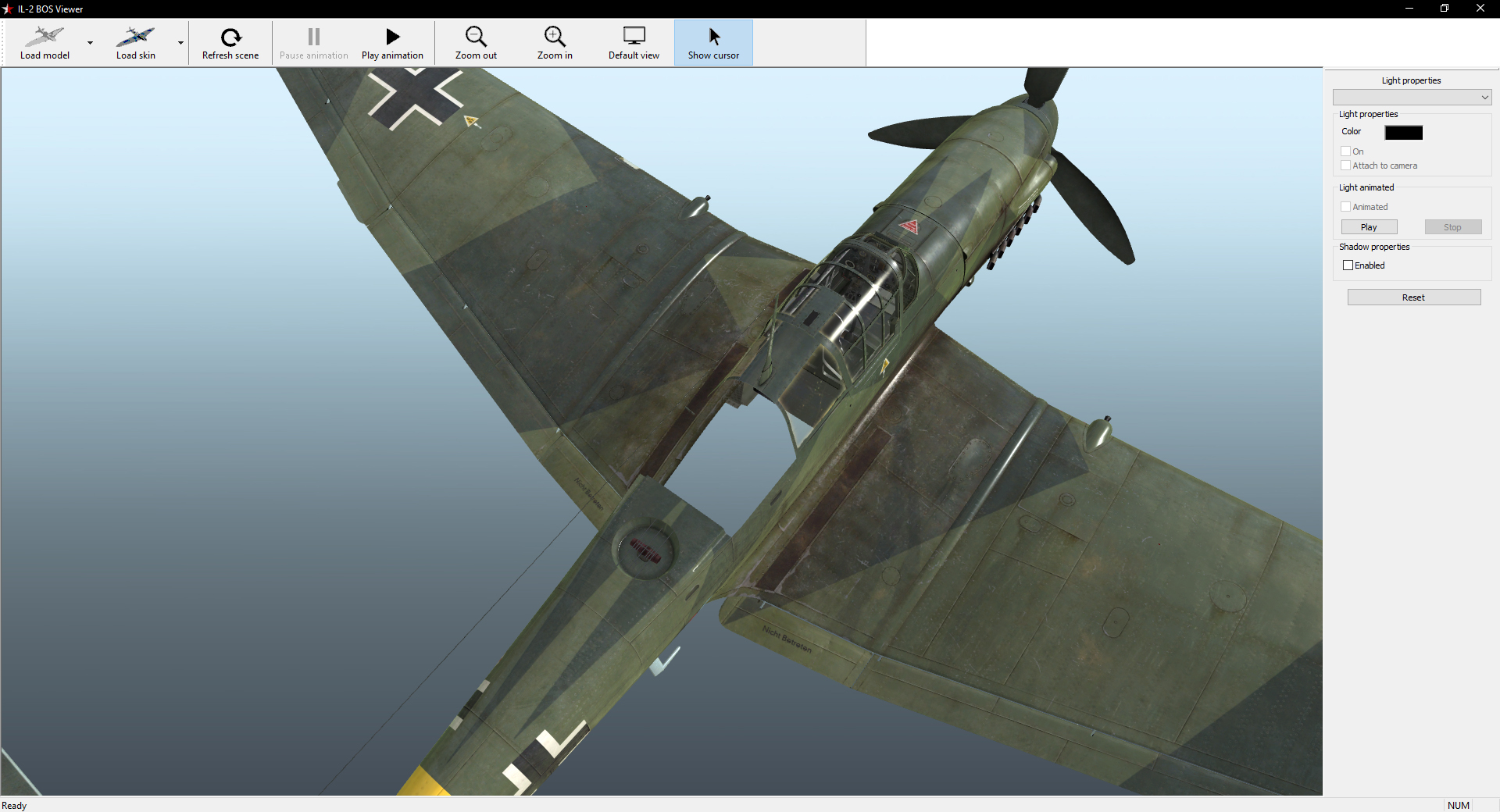Expand the Load model dropdown arrow
This screenshot has height=812, width=1500.
[x=90, y=43]
